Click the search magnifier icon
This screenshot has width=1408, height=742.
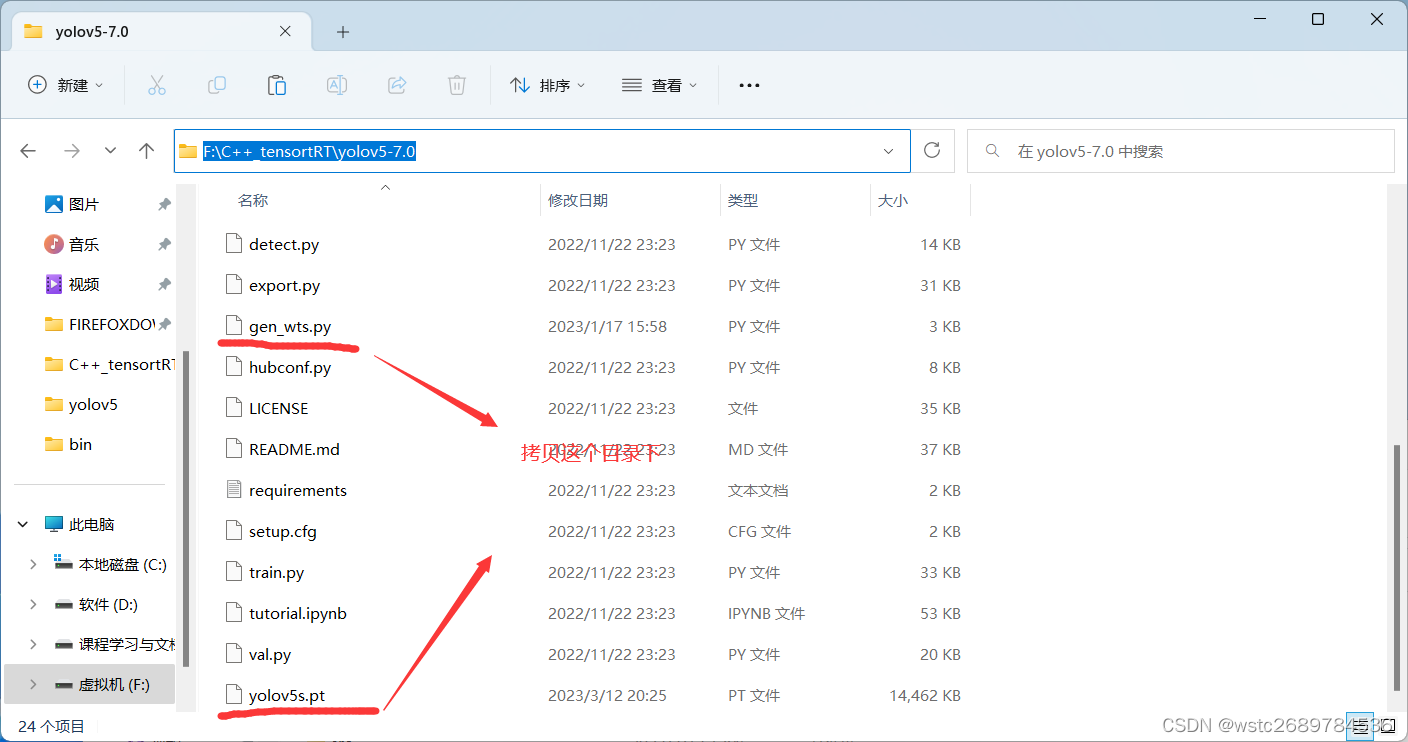(x=993, y=151)
